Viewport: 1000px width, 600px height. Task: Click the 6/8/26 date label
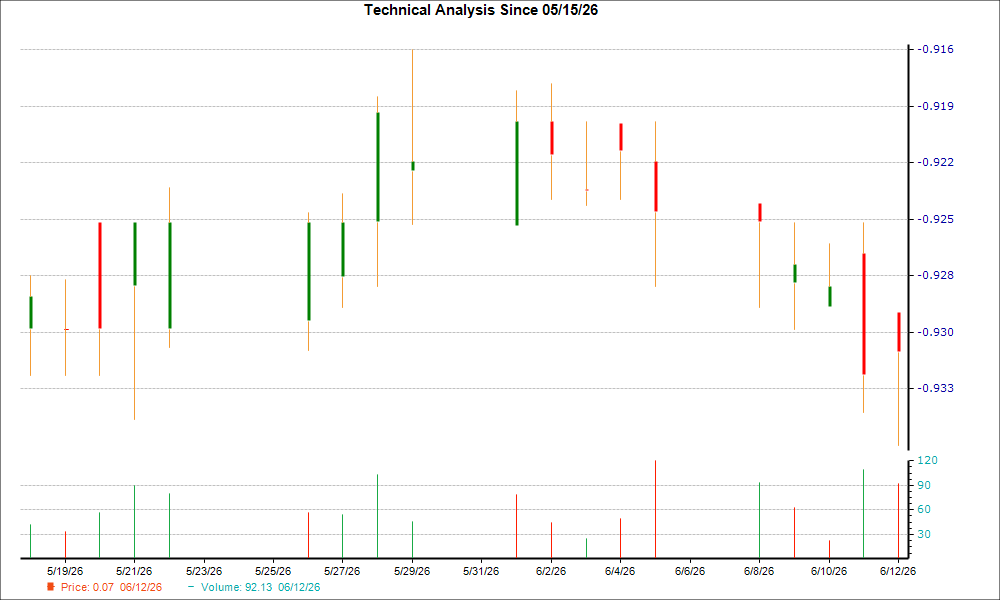(759, 571)
